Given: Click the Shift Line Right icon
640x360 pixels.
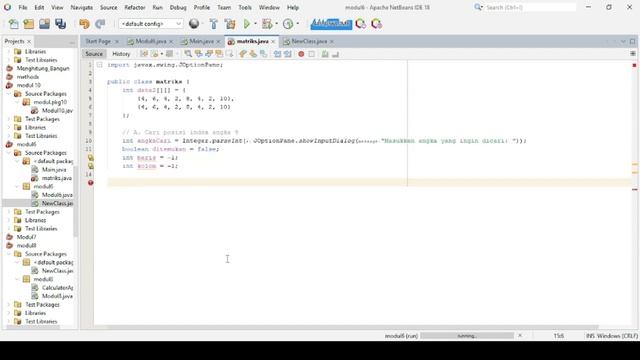Looking at the screenshot, I should (288, 54).
